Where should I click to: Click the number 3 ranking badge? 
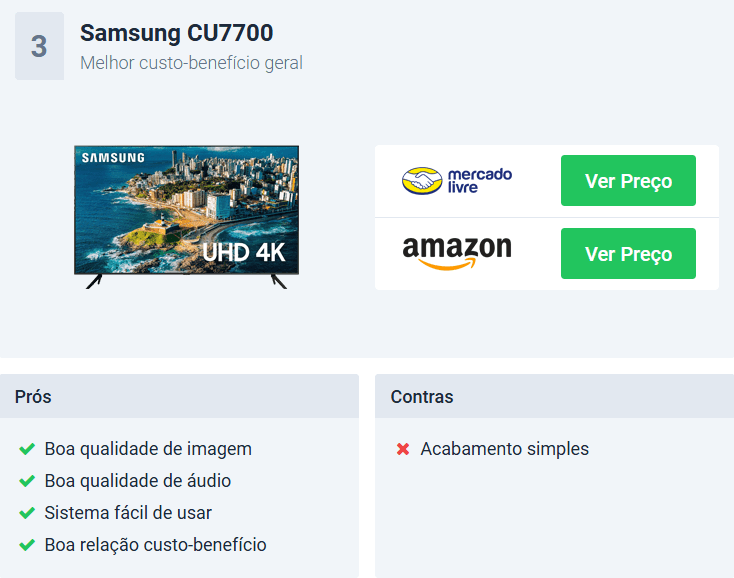tap(39, 46)
